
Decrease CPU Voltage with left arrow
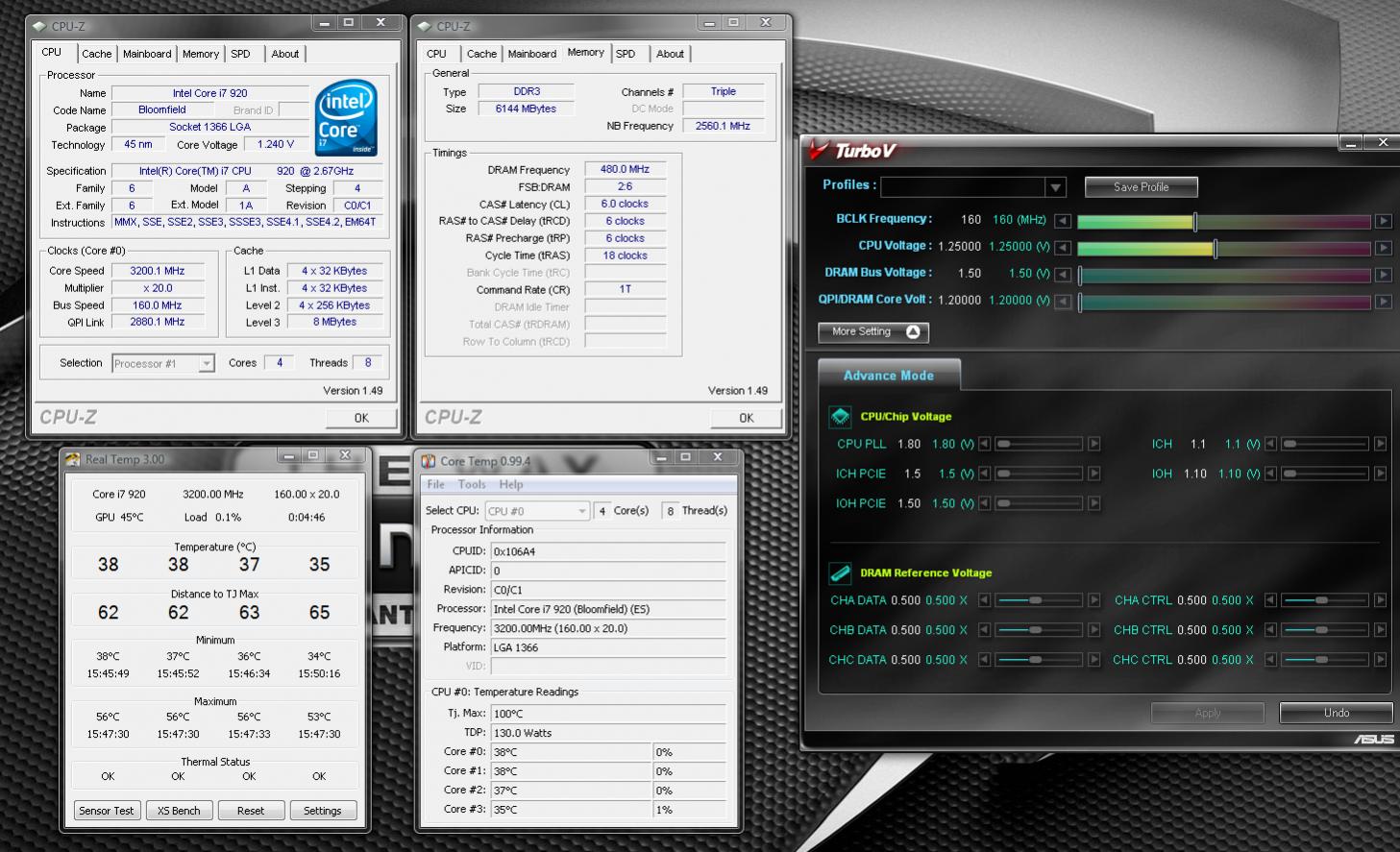point(1063,248)
